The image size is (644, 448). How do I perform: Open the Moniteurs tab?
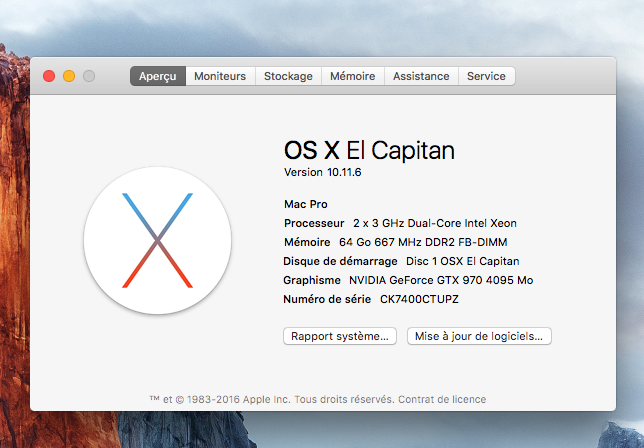pyautogui.click(x=220, y=76)
